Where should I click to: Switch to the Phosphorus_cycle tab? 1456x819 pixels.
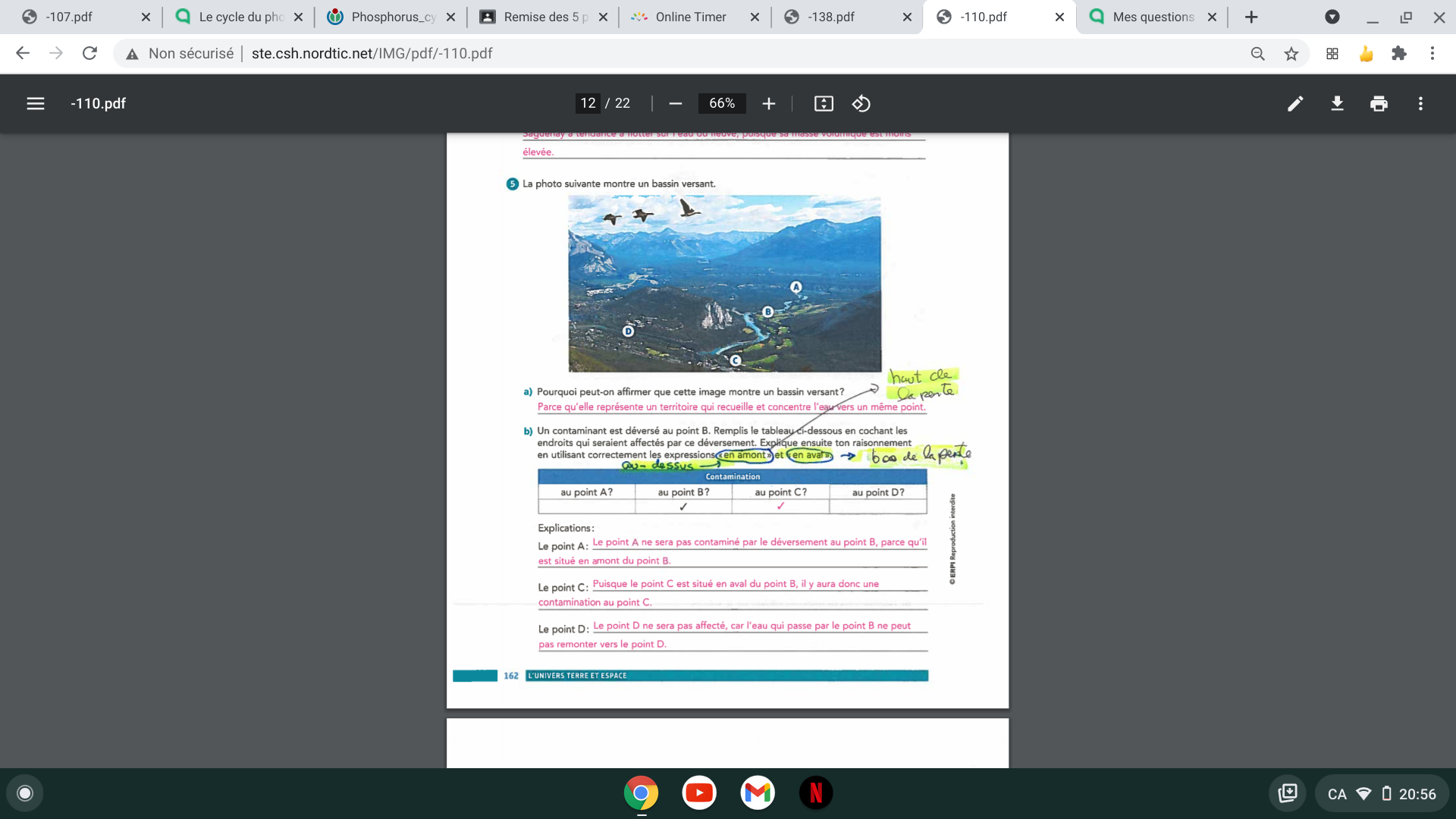[x=388, y=17]
